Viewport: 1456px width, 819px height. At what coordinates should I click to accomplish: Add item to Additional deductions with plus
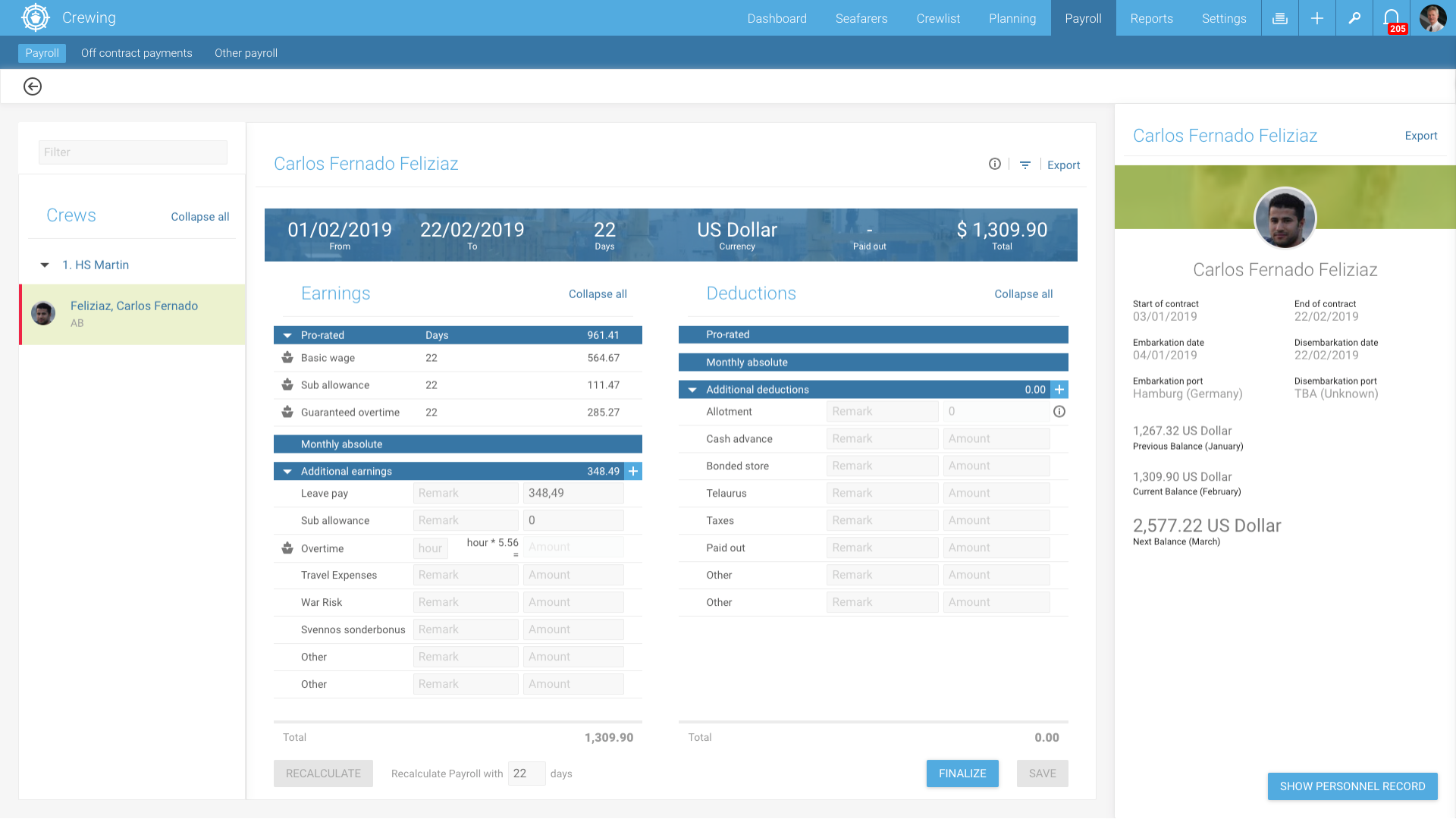(x=1059, y=389)
